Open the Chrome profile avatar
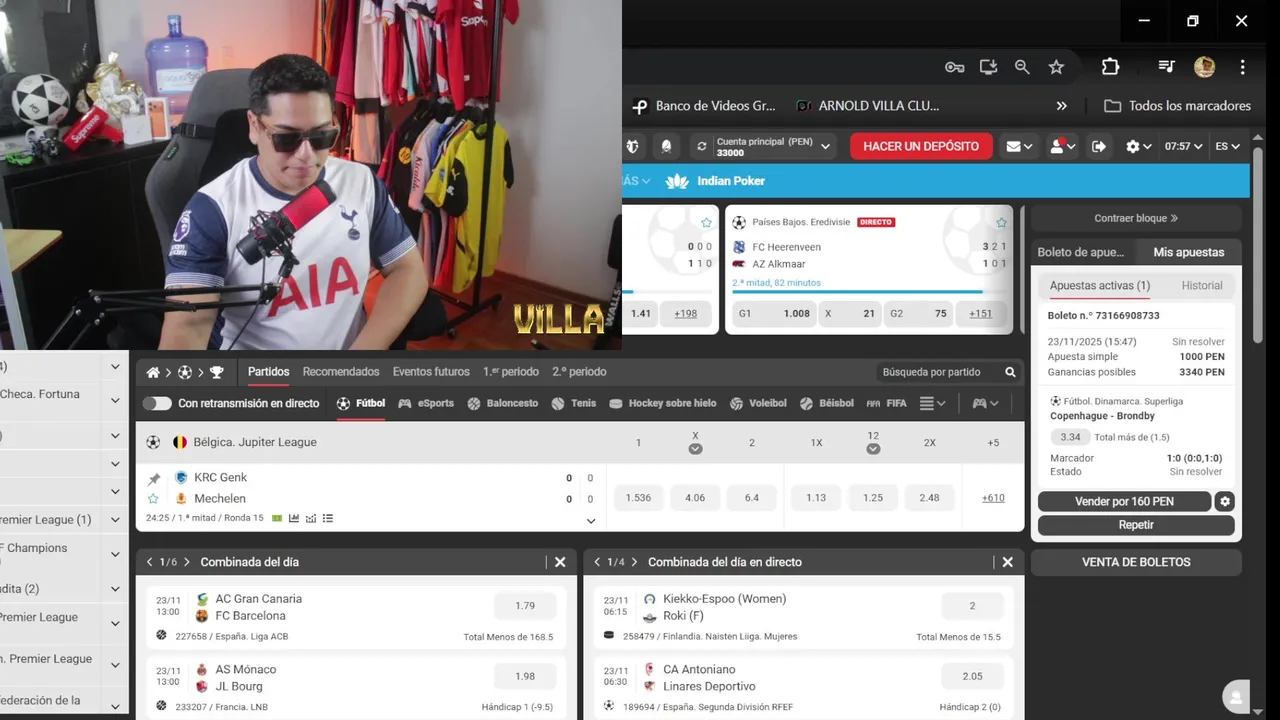This screenshot has height=720, width=1280. tap(1204, 67)
